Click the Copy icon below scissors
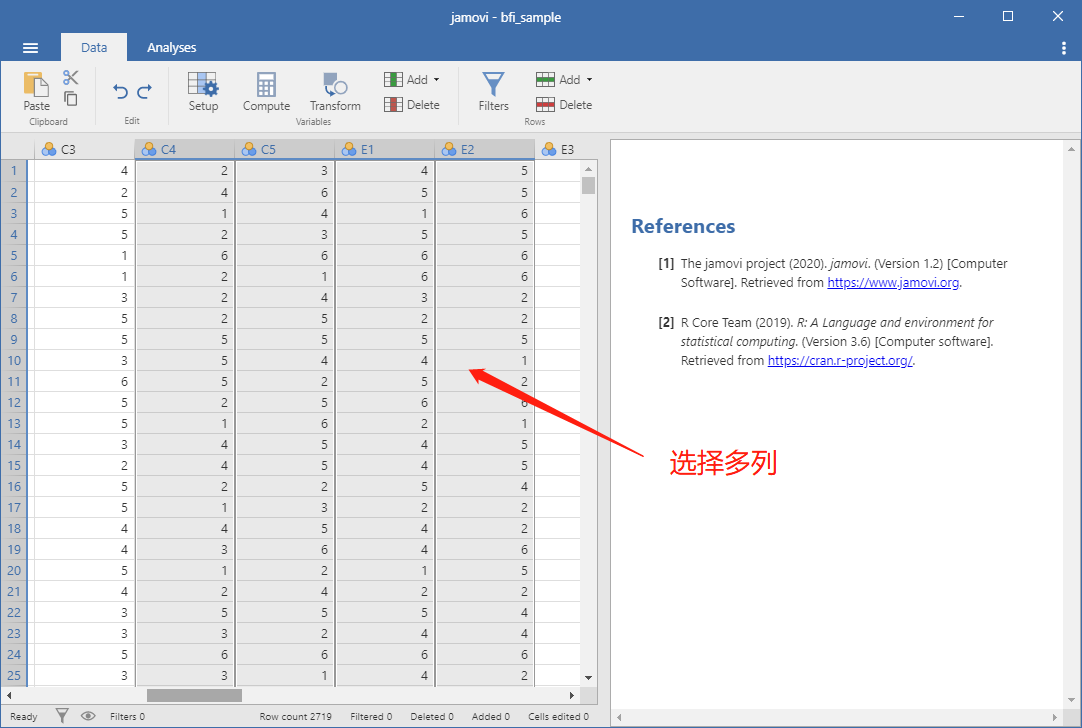The height and width of the screenshot is (728, 1082). click(70, 99)
